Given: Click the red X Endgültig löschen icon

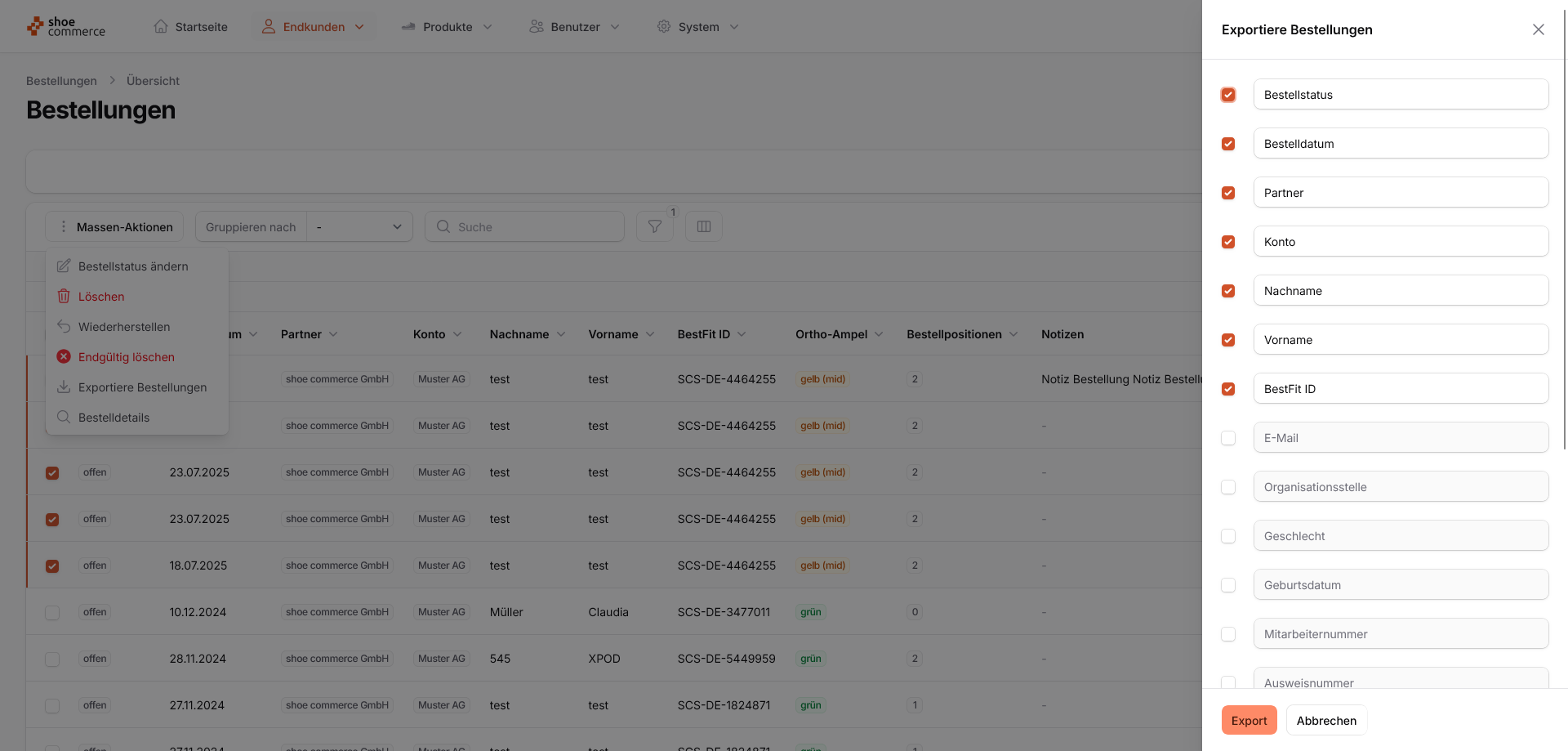Looking at the screenshot, I should (64, 357).
